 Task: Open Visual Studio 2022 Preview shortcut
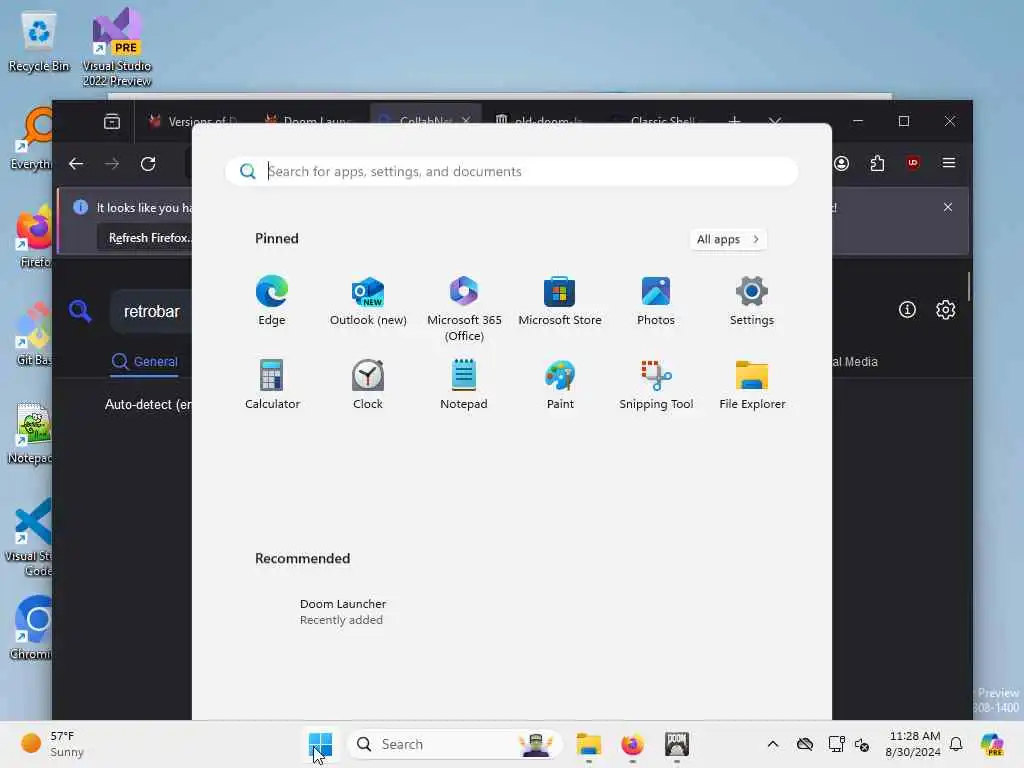point(117,47)
